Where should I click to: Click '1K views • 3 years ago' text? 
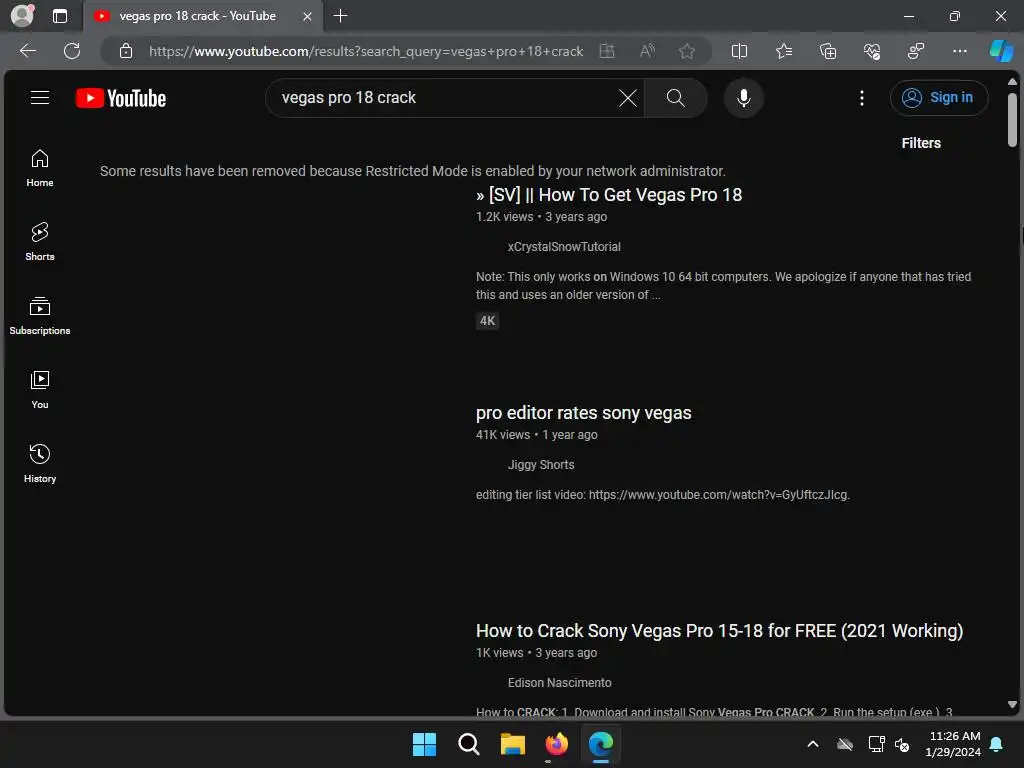(x=536, y=652)
